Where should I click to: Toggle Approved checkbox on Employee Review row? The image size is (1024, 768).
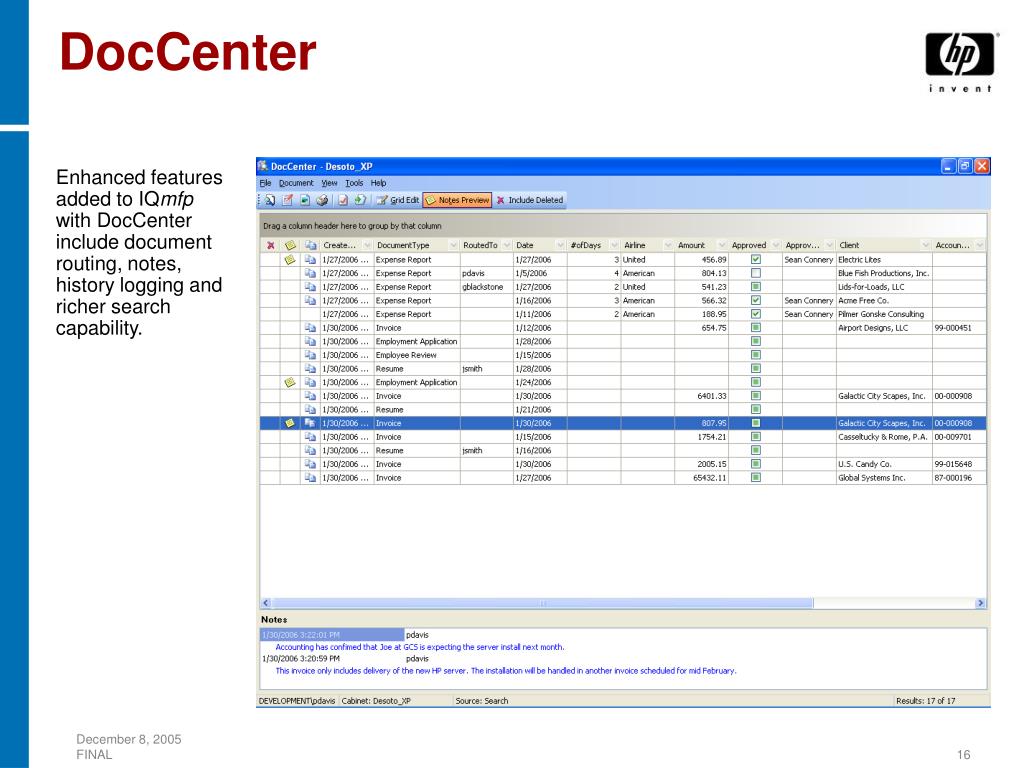(x=756, y=355)
